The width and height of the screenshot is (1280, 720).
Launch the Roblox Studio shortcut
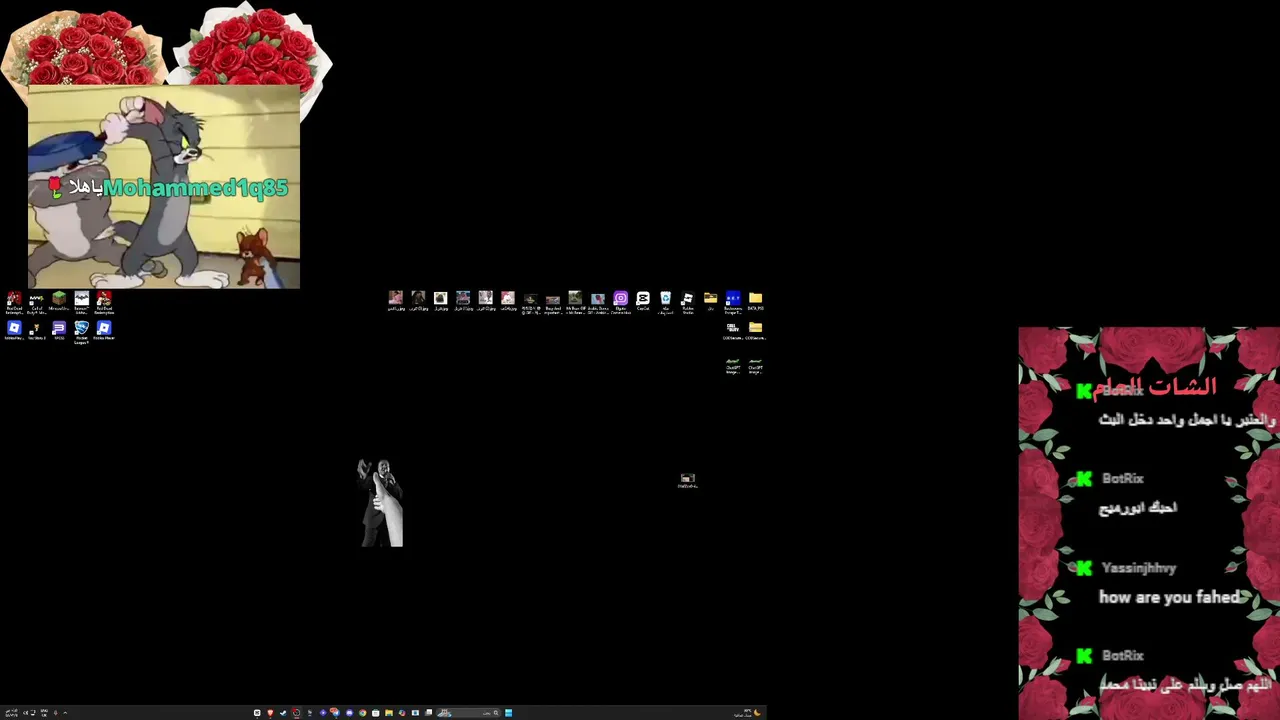click(688, 302)
